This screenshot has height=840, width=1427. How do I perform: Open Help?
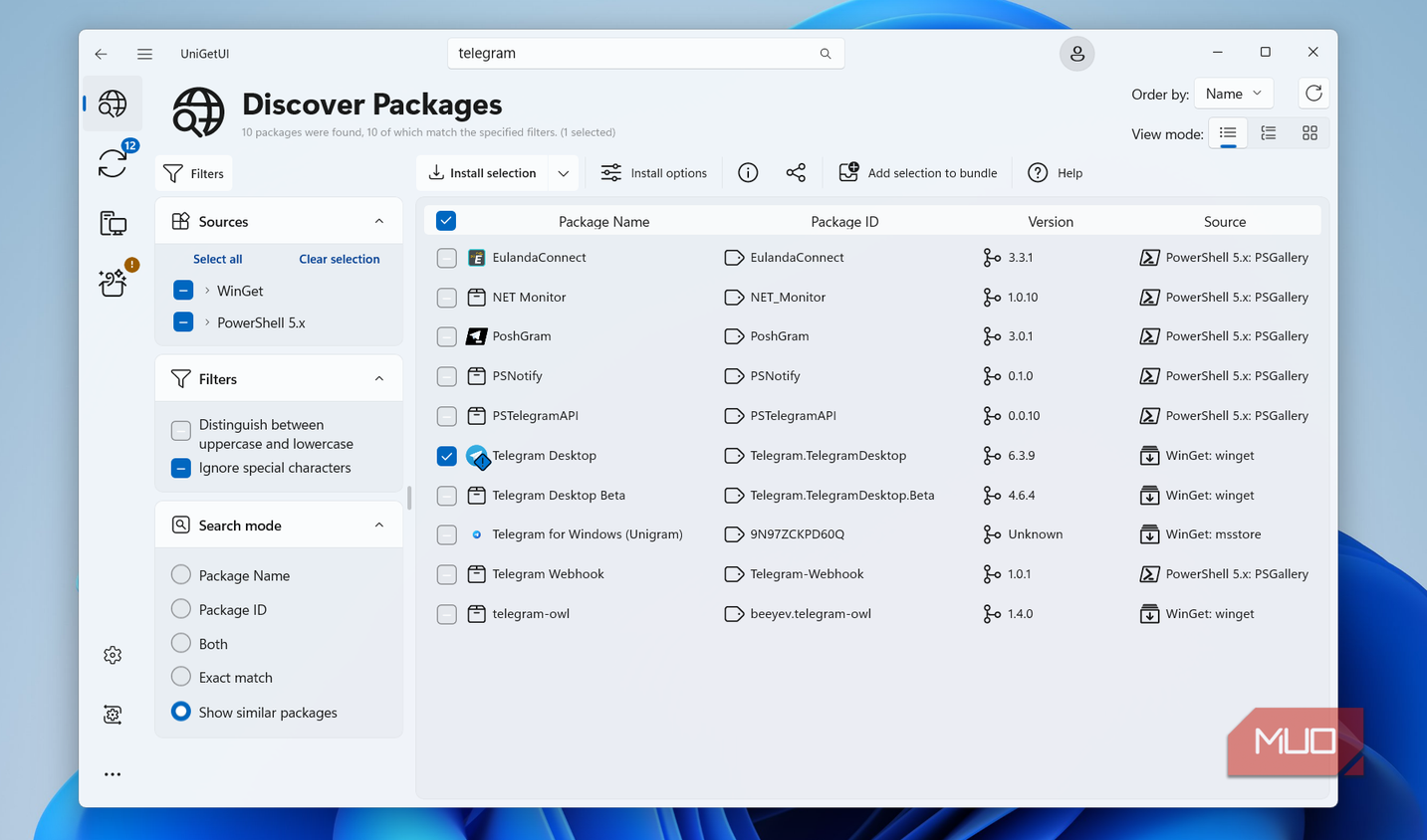click(x=1056, y=173)
